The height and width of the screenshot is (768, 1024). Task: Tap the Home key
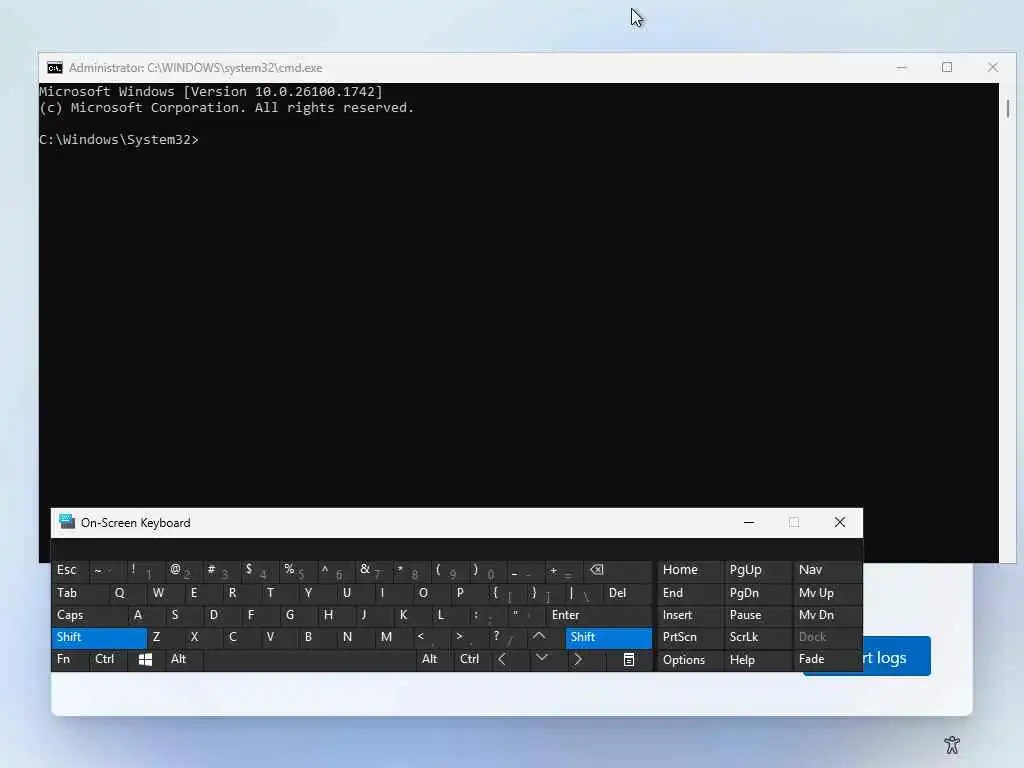(x=690, y=570)
